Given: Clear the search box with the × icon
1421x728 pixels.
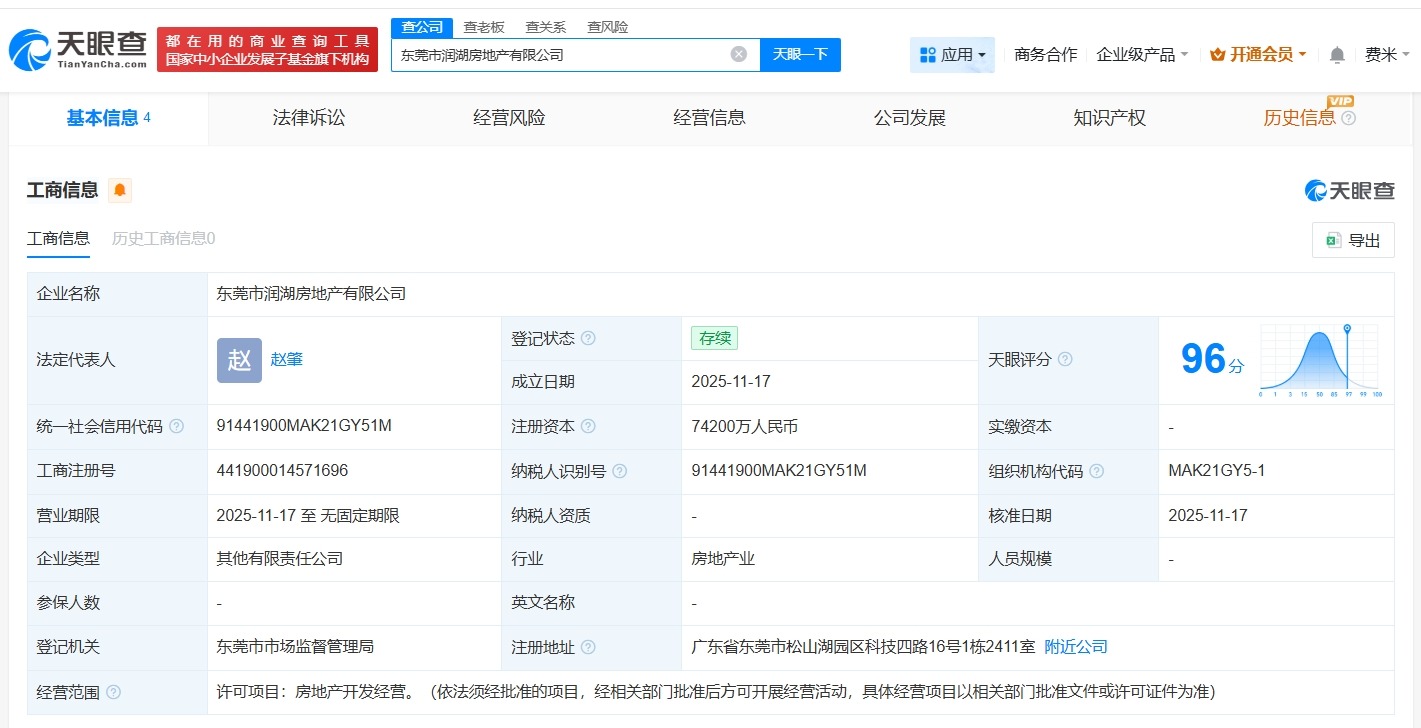Looking at the screenshot, I should click(738, 54).
